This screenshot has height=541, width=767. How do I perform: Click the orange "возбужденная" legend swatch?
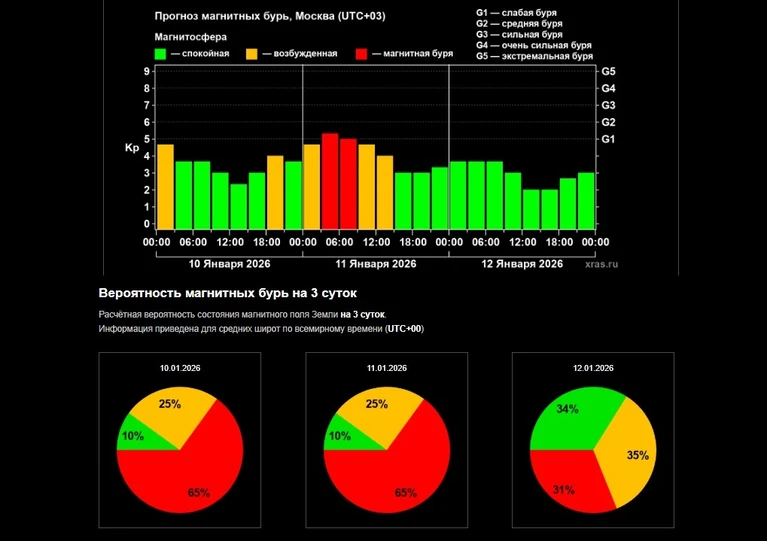point(251,53)
